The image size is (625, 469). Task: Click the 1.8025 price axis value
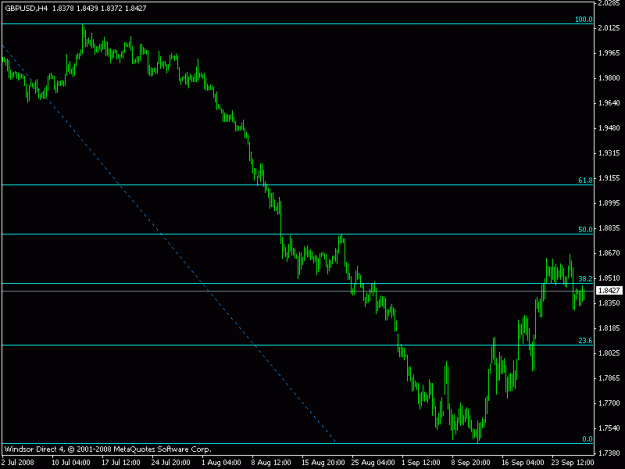609,353
